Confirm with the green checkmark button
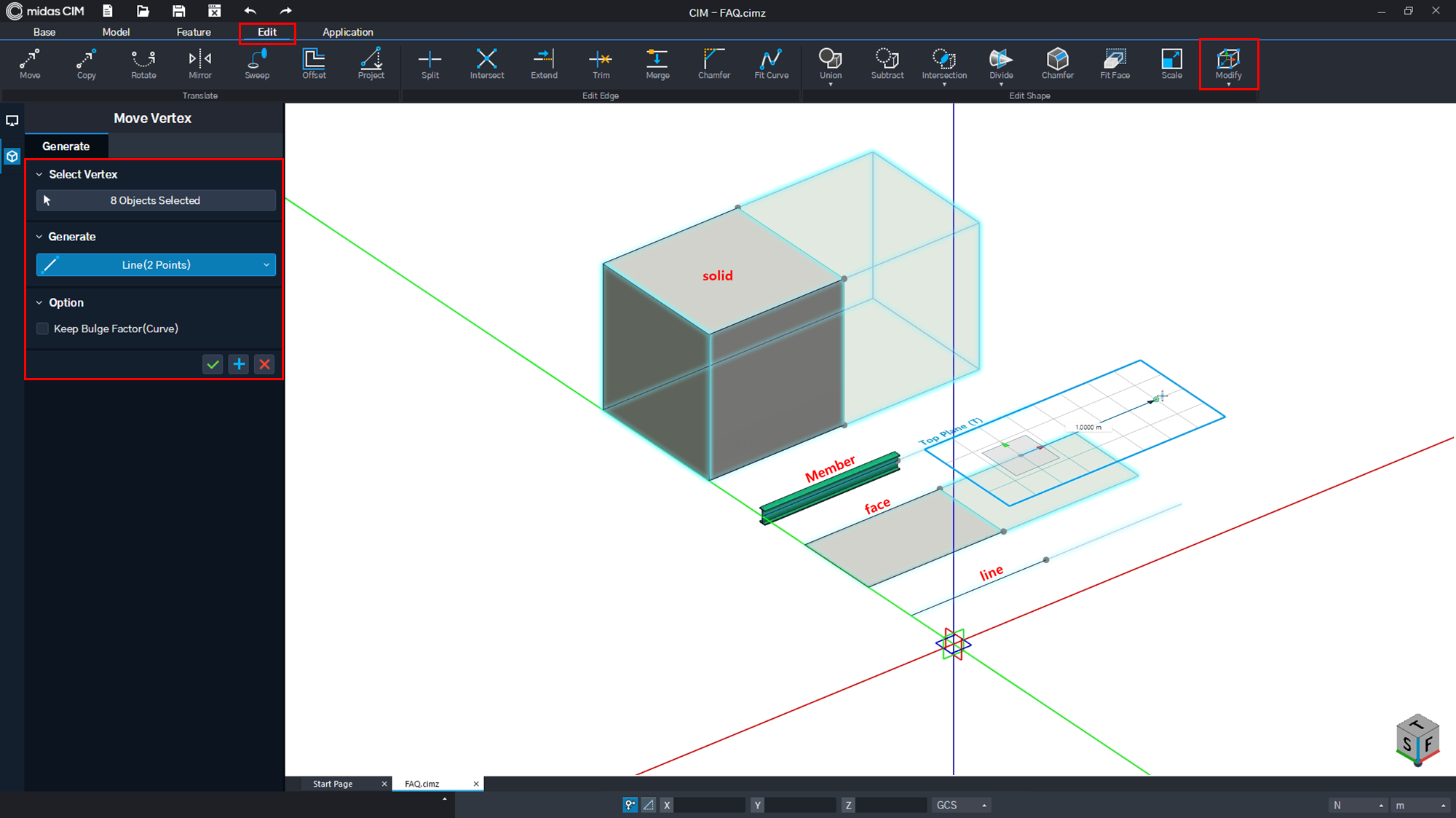This screenshot has height=818, width=1456. (213, 364)
